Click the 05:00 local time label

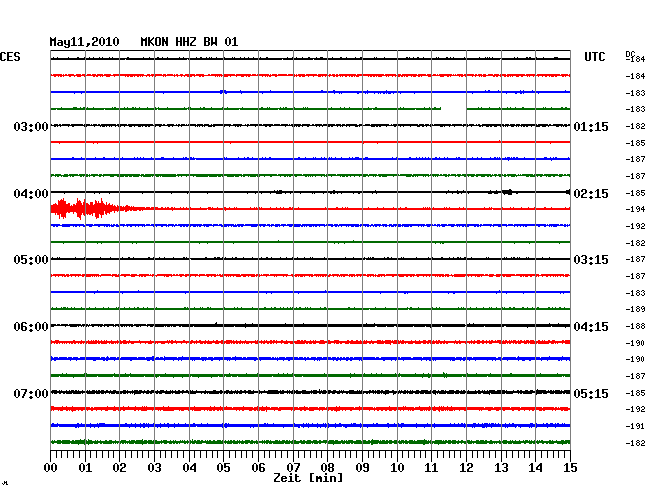point(31,260)
